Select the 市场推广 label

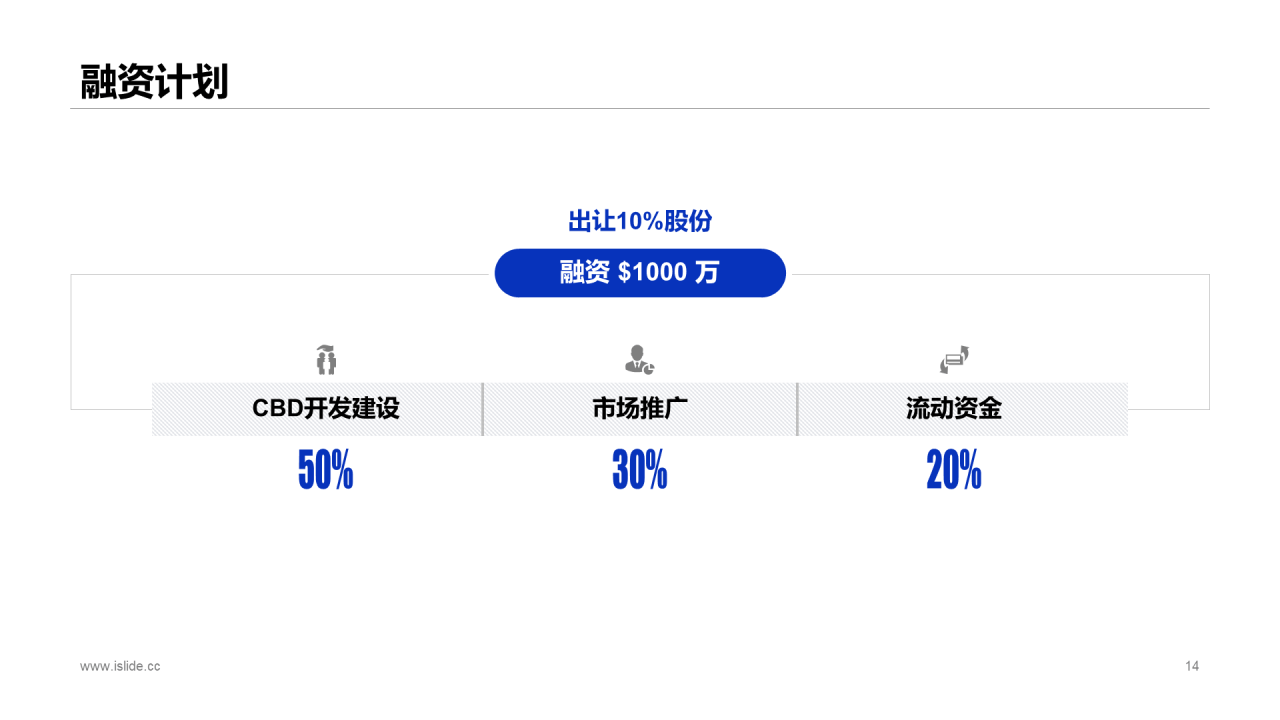640,409
